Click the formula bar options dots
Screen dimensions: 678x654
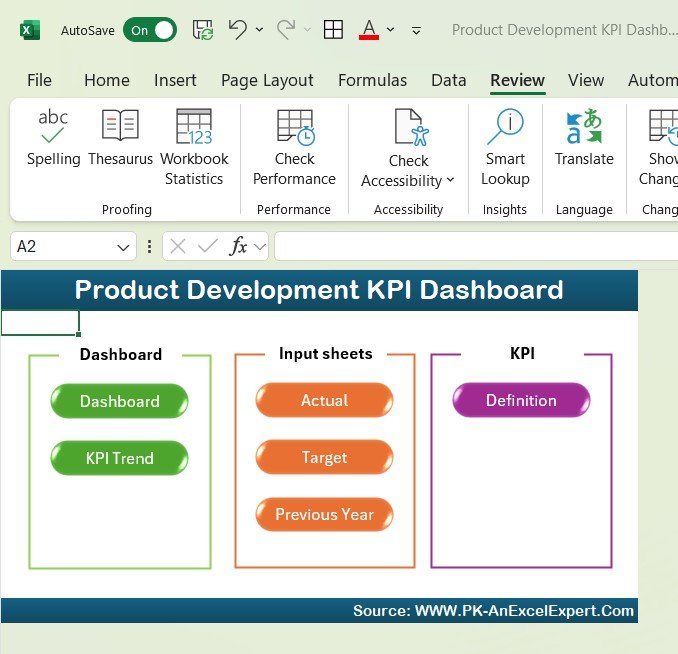(x=149, y=247)
